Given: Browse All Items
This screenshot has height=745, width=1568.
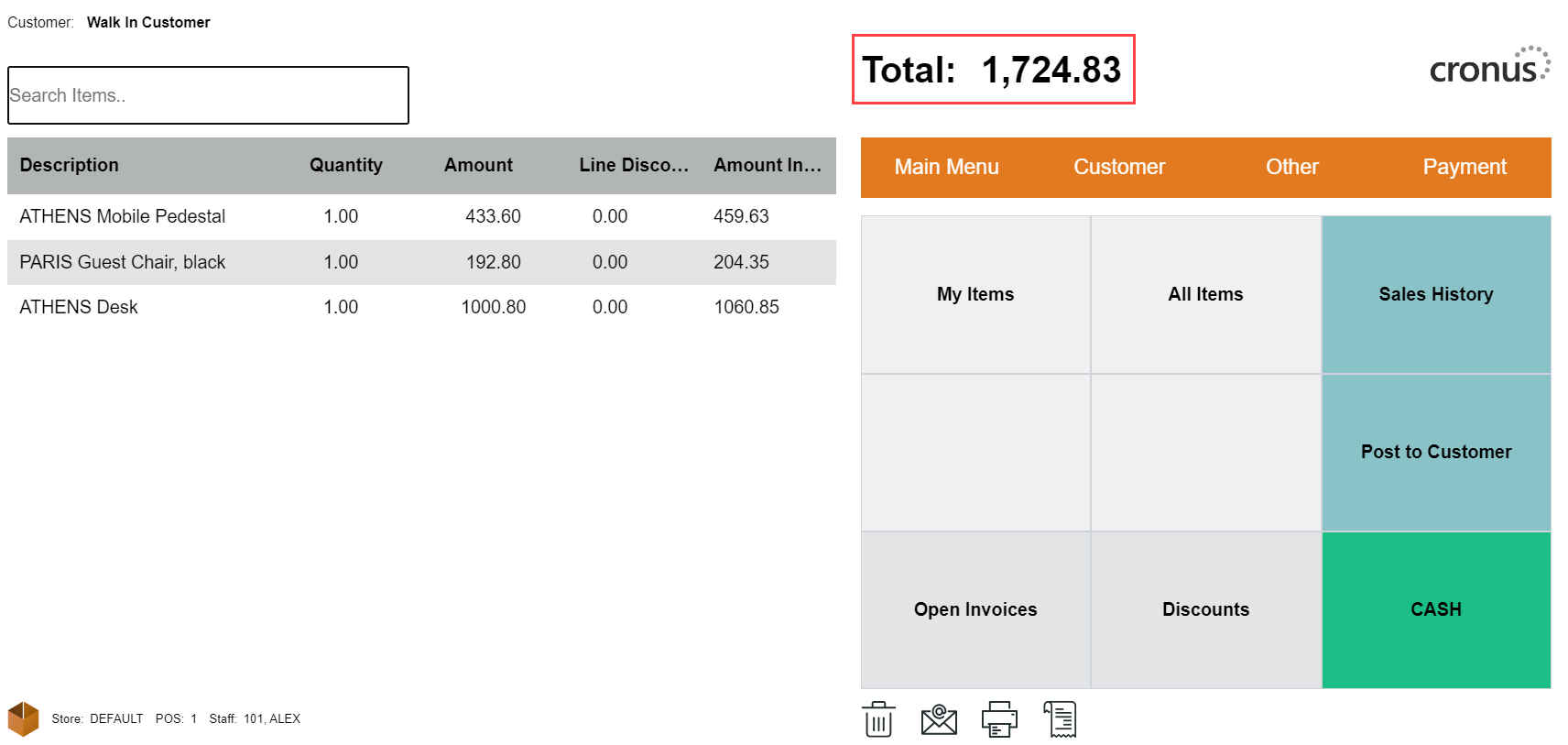Looking at the screenshot, I should click(1205, 294).
